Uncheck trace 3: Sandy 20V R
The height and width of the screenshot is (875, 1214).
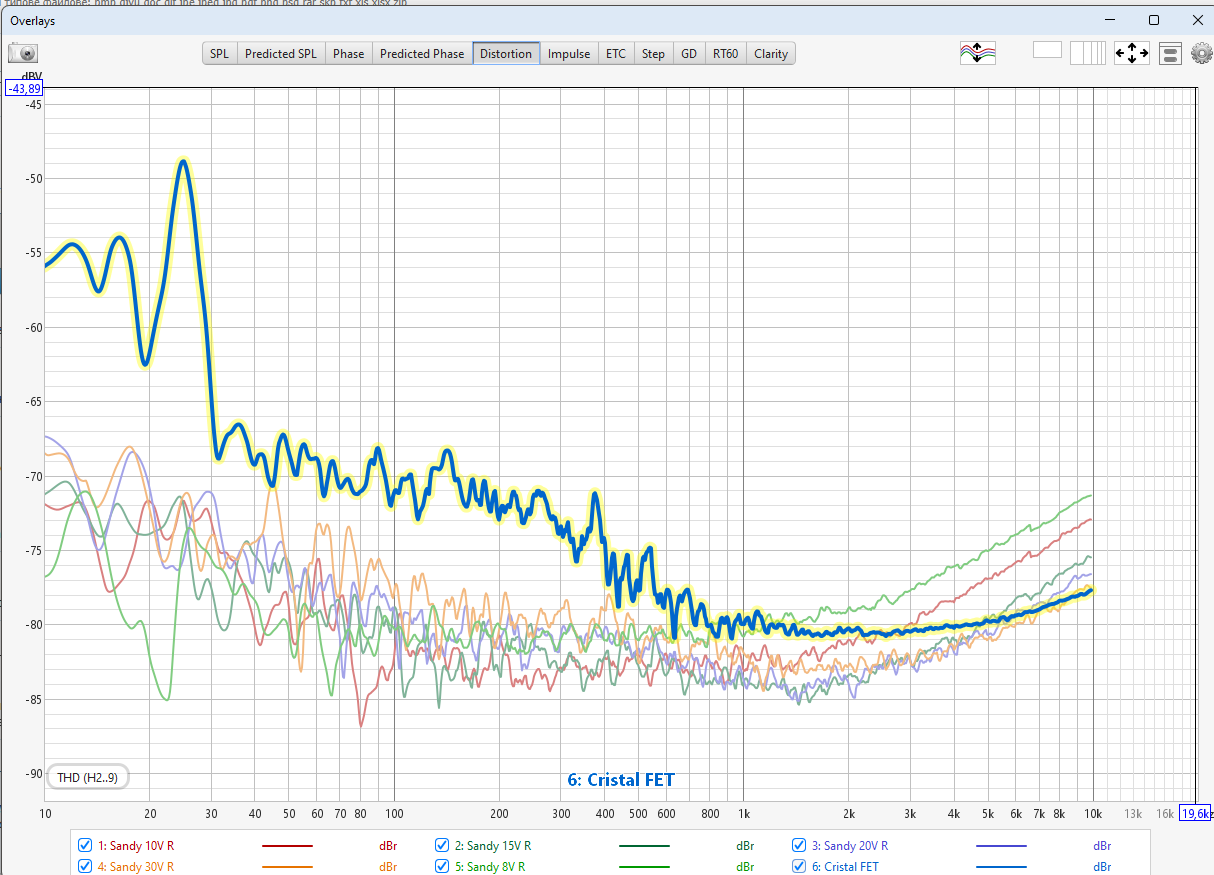(x=799, y=846)
